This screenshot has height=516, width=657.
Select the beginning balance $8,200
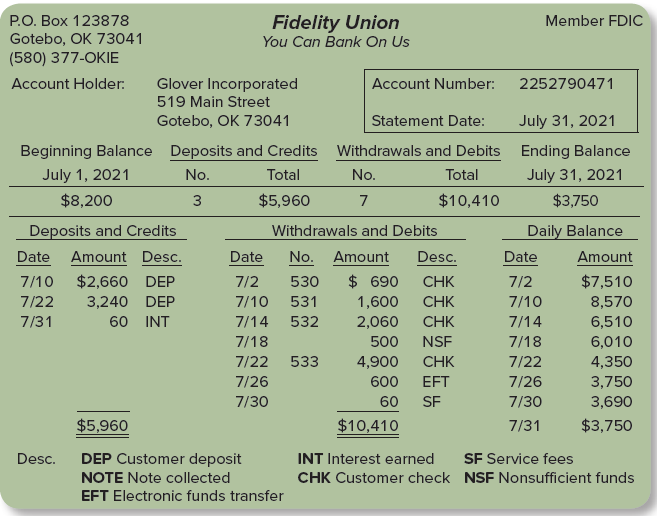pyautogui.click(x=86, y=200)
